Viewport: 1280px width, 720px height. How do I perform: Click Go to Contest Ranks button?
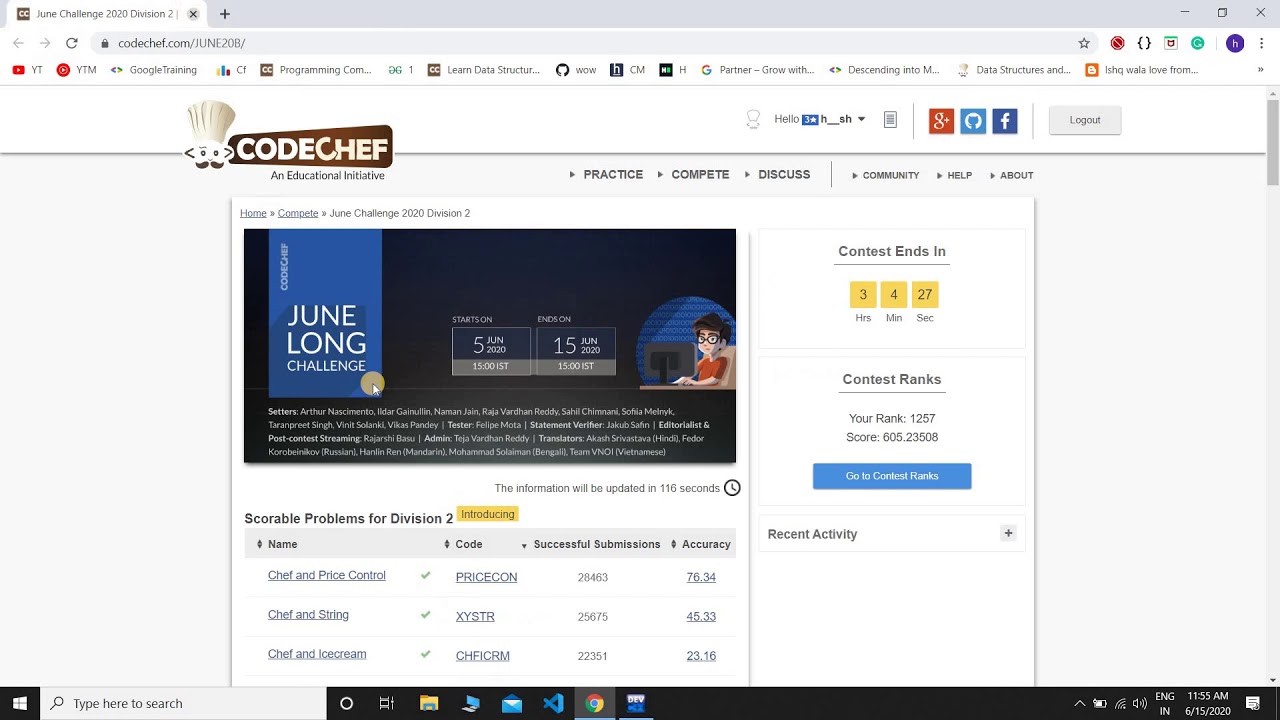(x=892, y=476)
